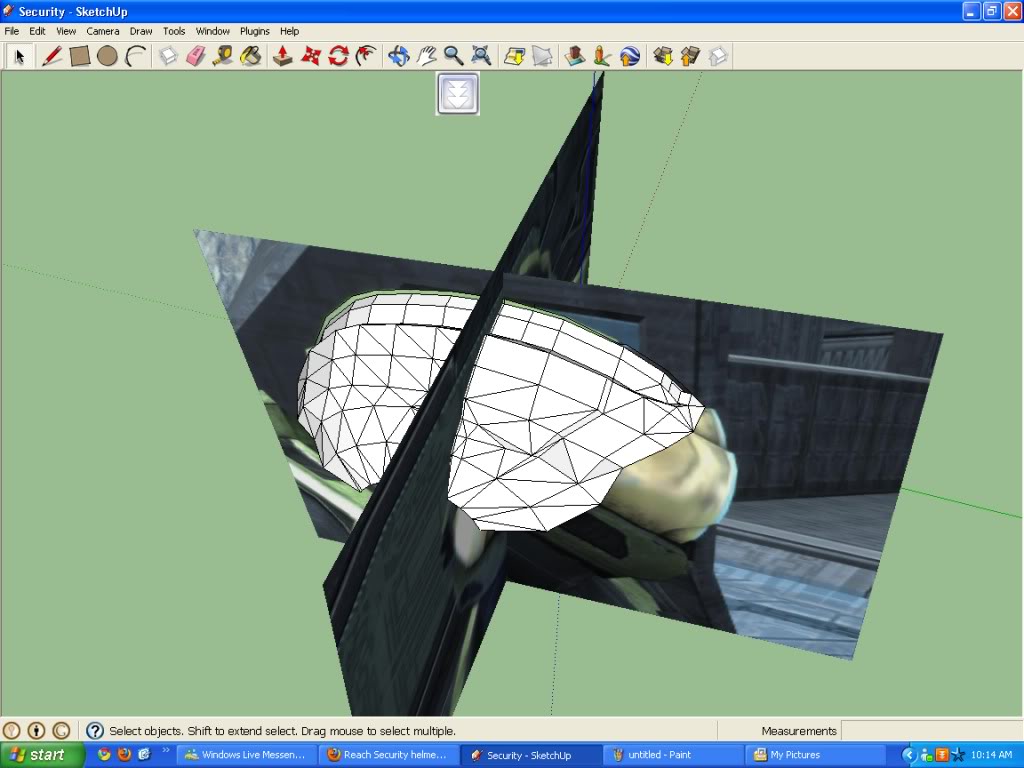This screenshot has height=768, width=1024.
Task: Pick the Rotate tool
Action: 338,56
